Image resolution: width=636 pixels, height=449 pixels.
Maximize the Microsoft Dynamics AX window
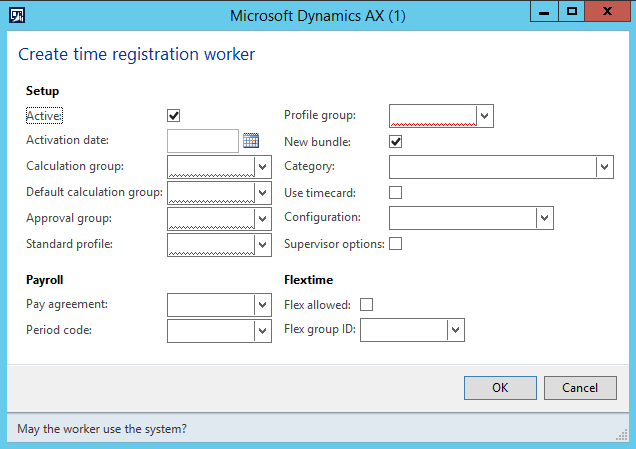point(572,11)
